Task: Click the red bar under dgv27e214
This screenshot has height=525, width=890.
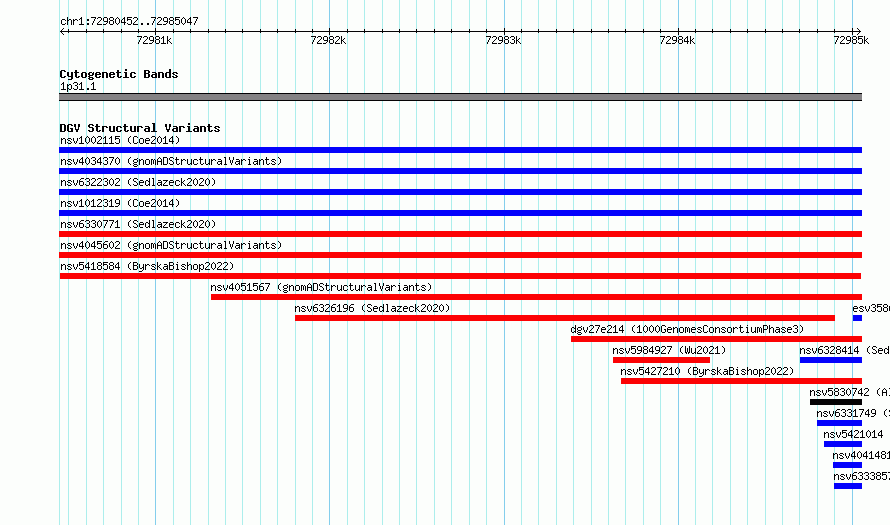Action: pos(716,339)
